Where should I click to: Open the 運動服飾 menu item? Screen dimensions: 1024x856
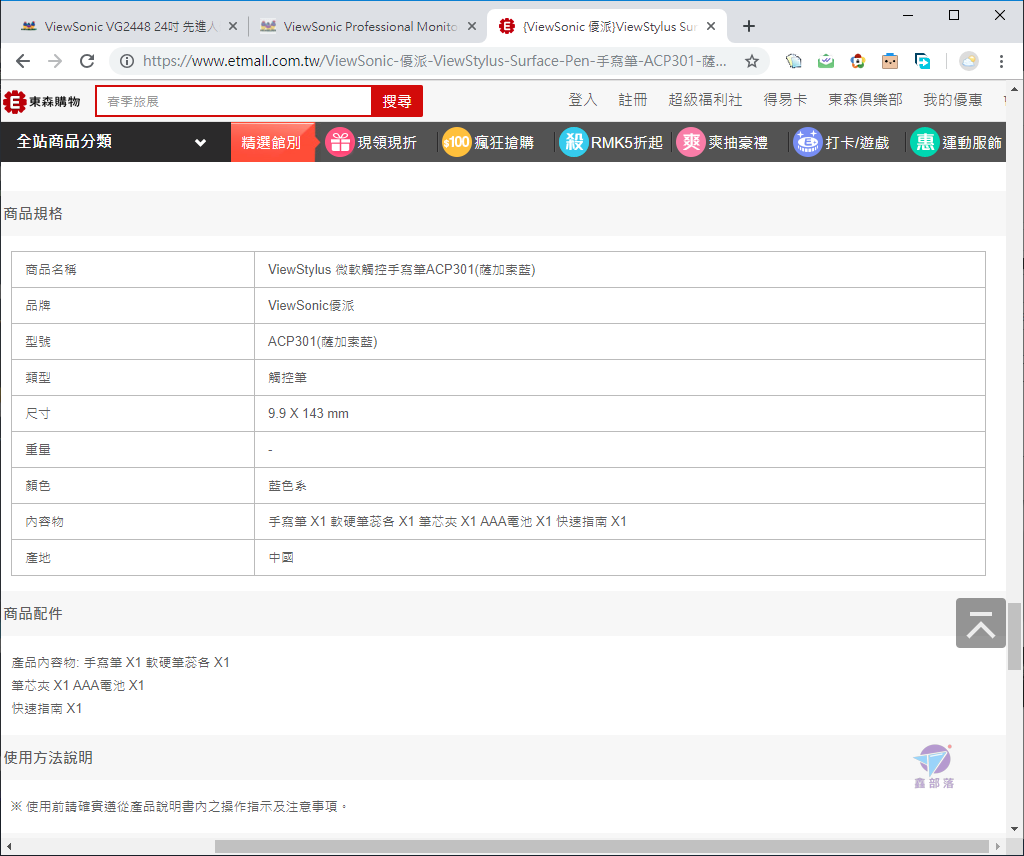(957, 142)
